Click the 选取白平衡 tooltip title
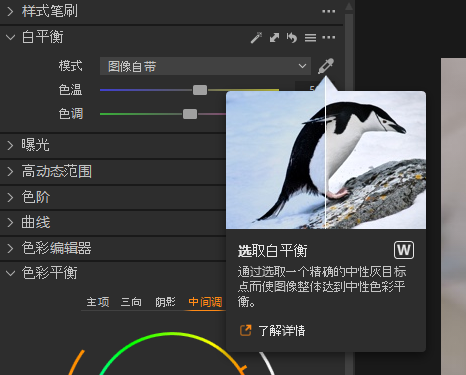466x375 pixels. tap(273, 251)
